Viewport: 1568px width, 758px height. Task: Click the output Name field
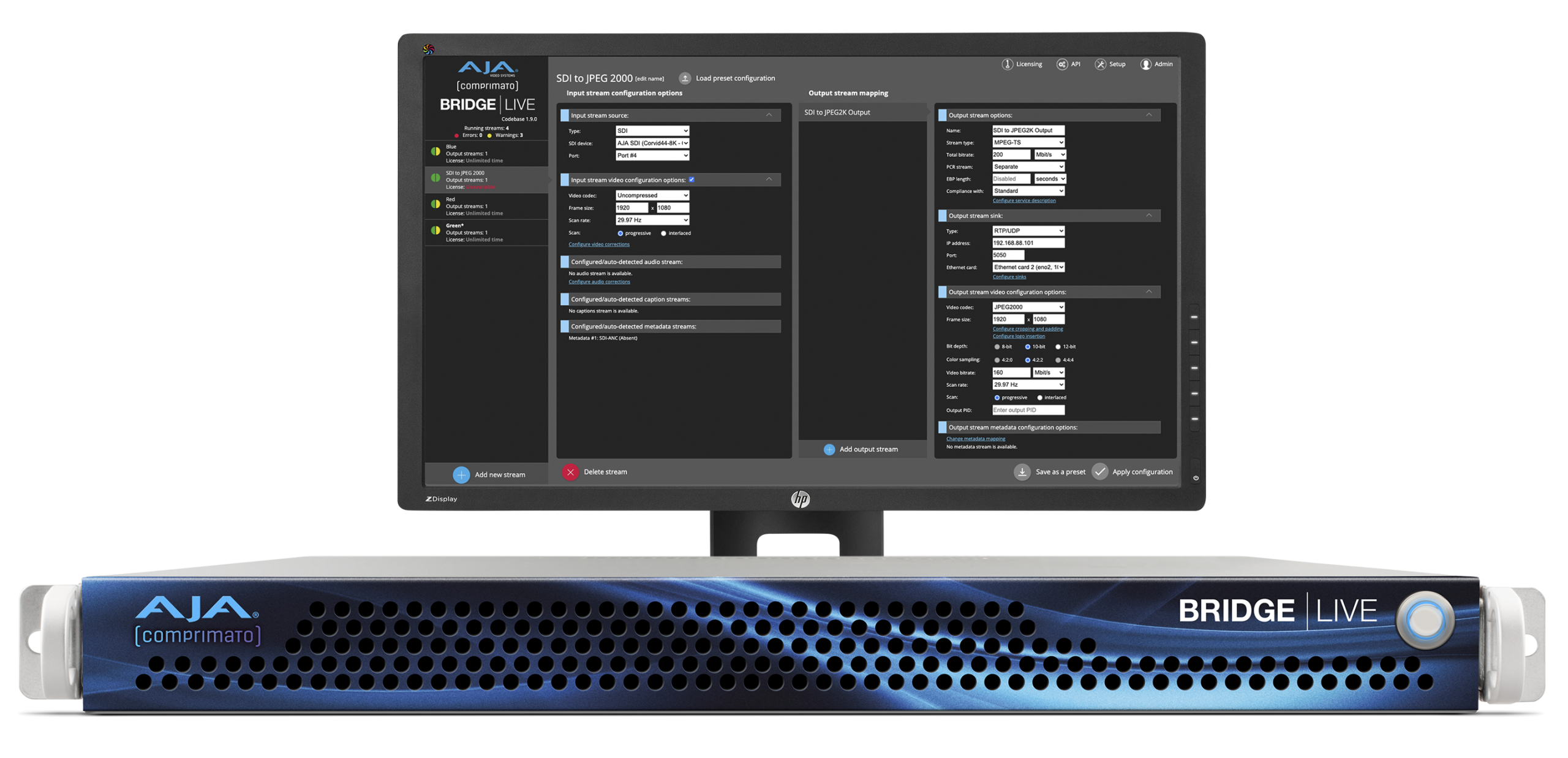tap(1028, 130)
